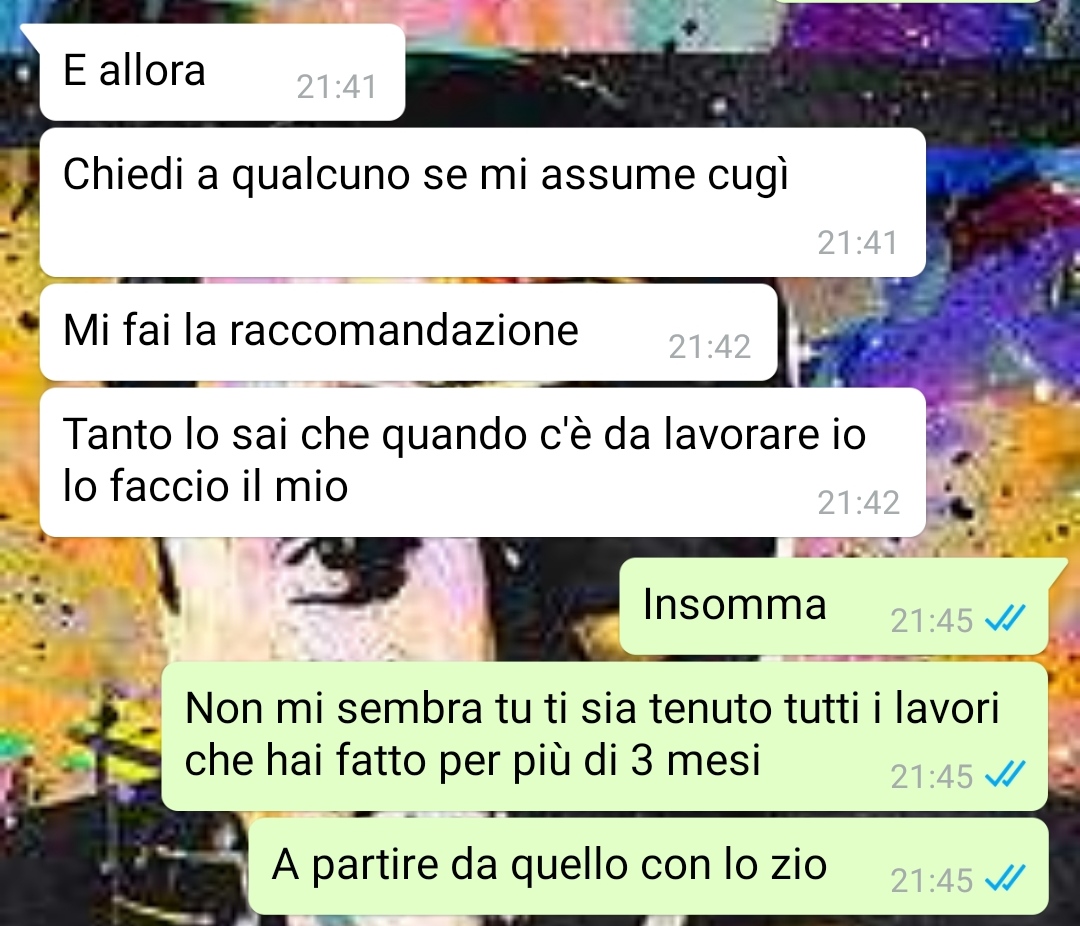Image resolution: width=1080 pixels, height=926 pixels.
Task: Click the 21:41 timestamp on "E allora"
Action: click(x=337, y=88)
